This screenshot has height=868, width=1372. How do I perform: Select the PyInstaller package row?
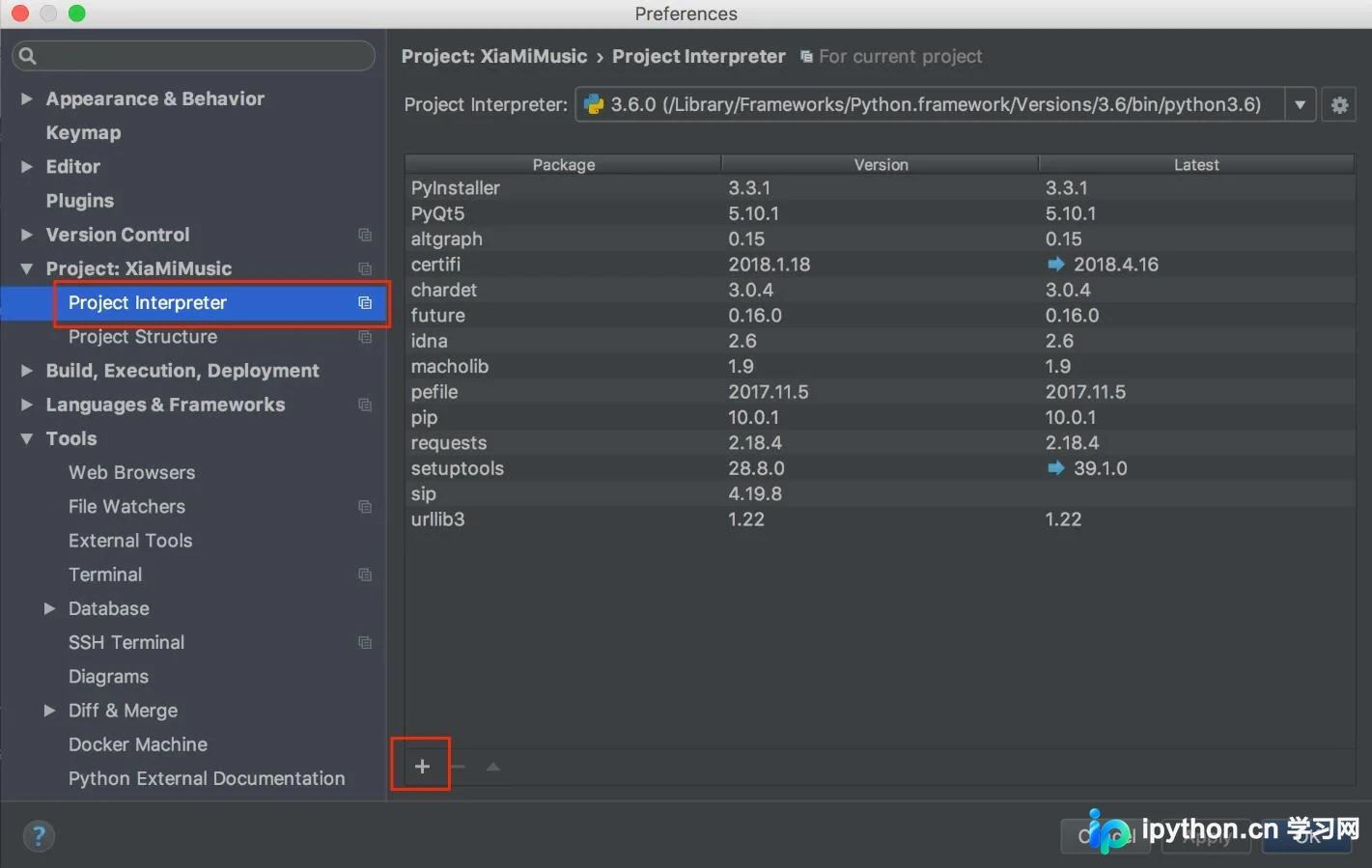[x=880, y=188]
